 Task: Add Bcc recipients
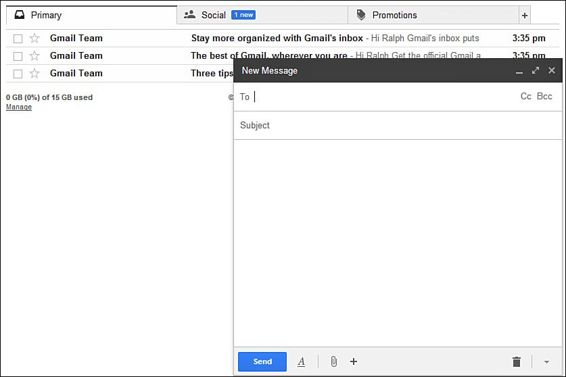click(x=544, y=96)
